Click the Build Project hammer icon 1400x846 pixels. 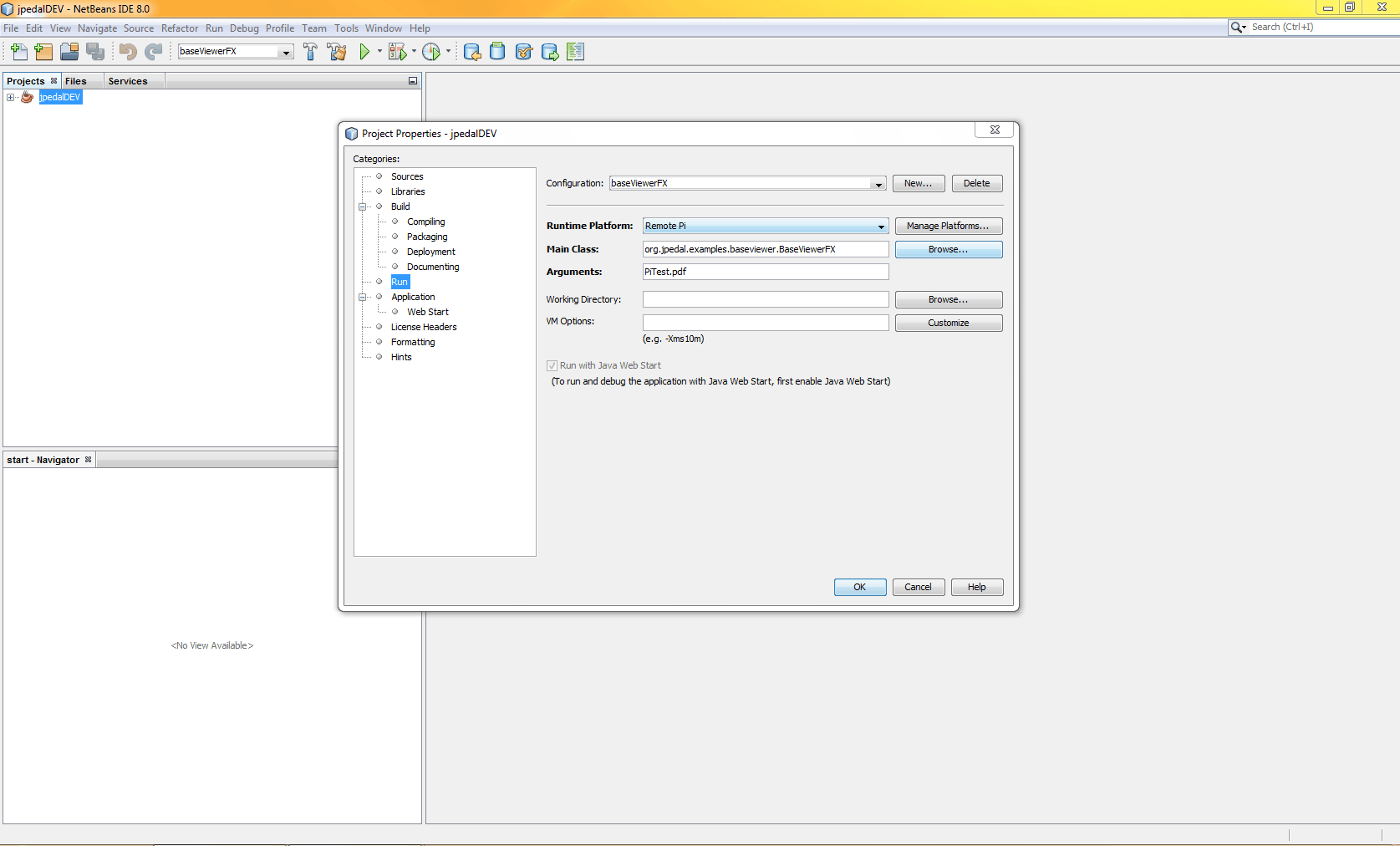tap(310, 52)
